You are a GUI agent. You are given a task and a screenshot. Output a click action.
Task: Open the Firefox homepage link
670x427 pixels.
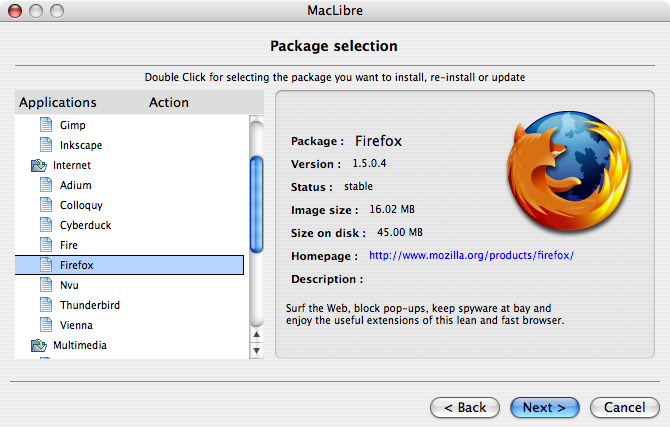[x=471, y=256]
